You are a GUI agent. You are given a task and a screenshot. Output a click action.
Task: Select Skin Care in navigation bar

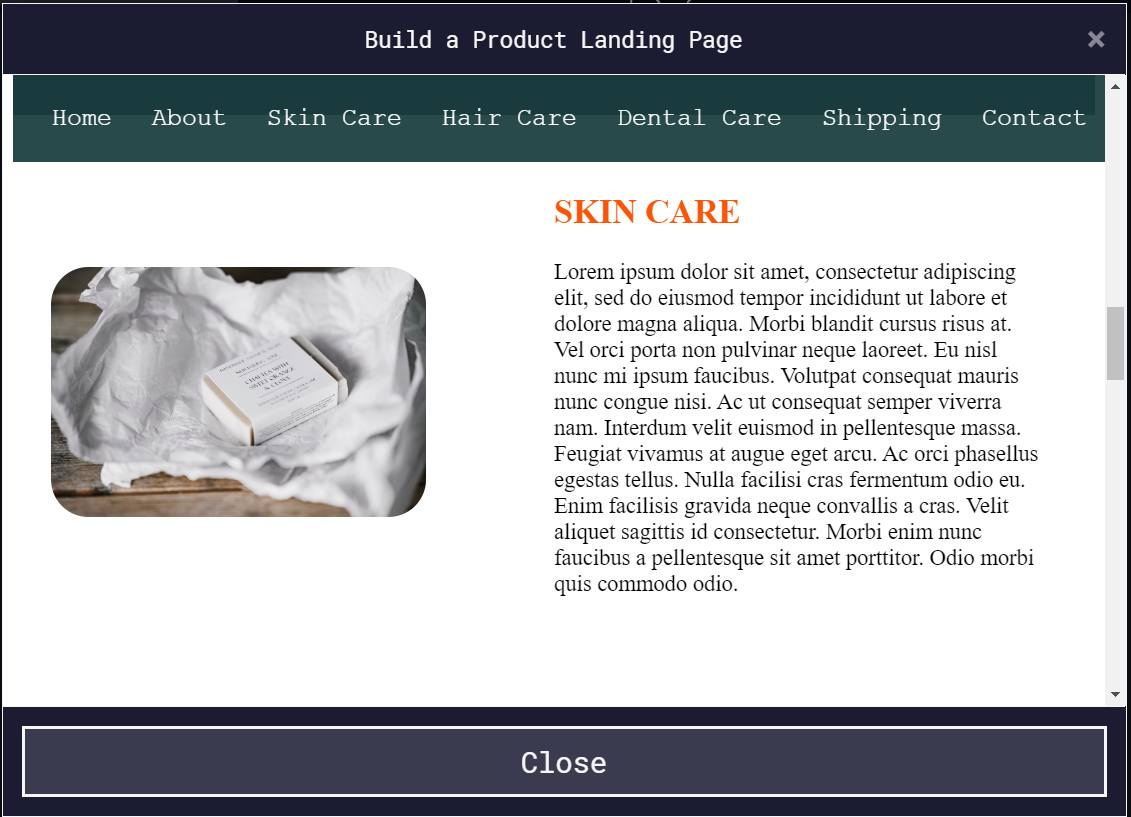pyautogui.click(x=334, y=118)
